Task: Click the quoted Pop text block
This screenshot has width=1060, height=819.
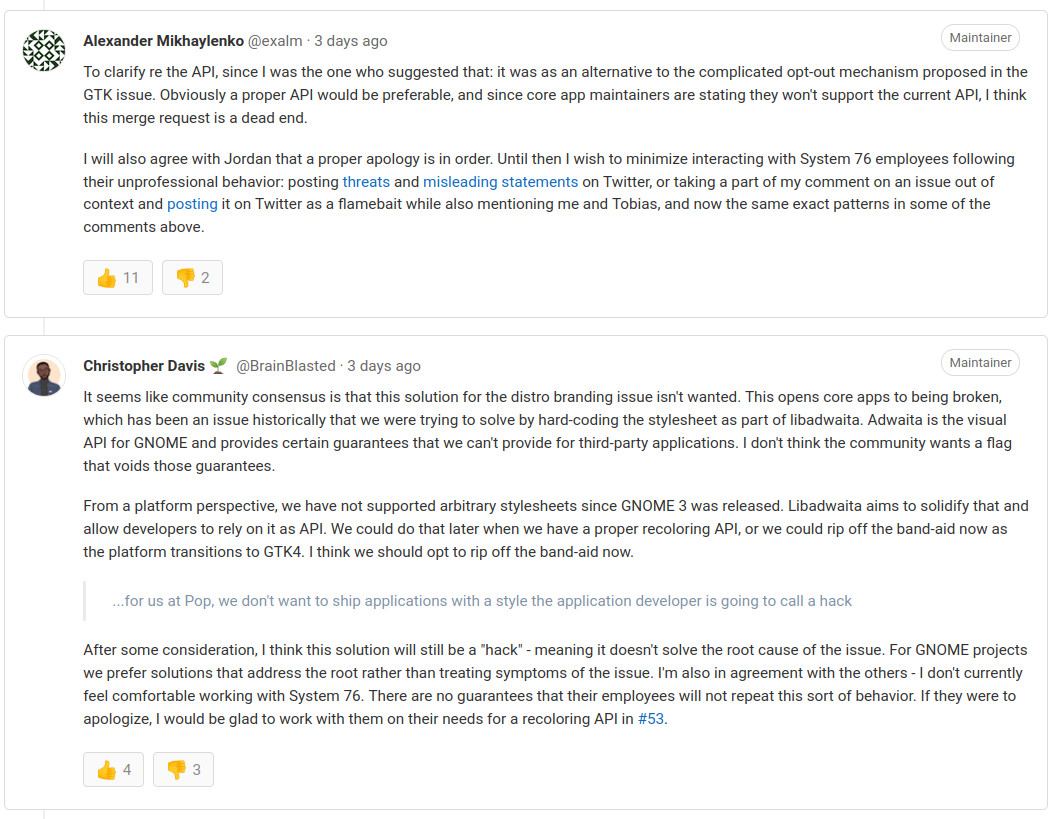Action: pyautogui.click(x=482, y=601)
